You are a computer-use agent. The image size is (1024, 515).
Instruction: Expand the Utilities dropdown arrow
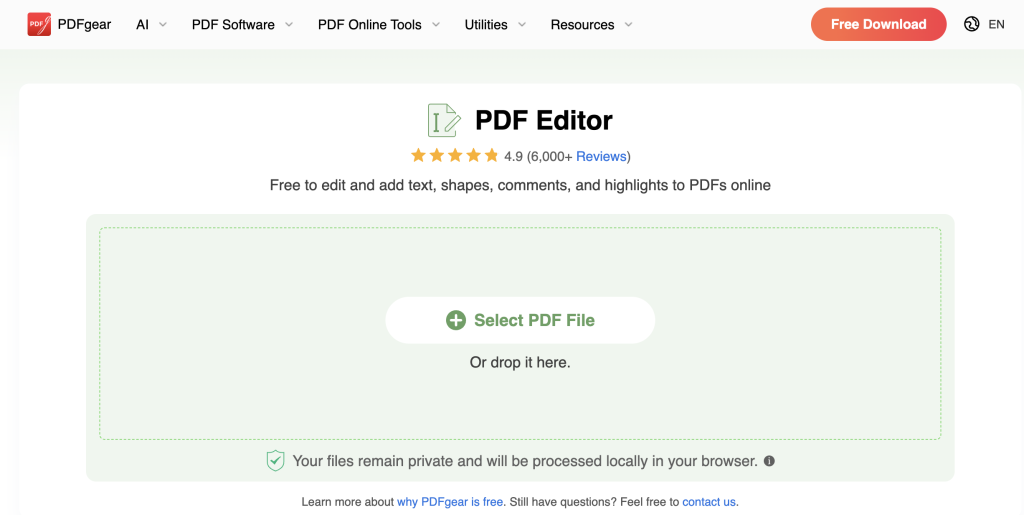coord(522,25)
